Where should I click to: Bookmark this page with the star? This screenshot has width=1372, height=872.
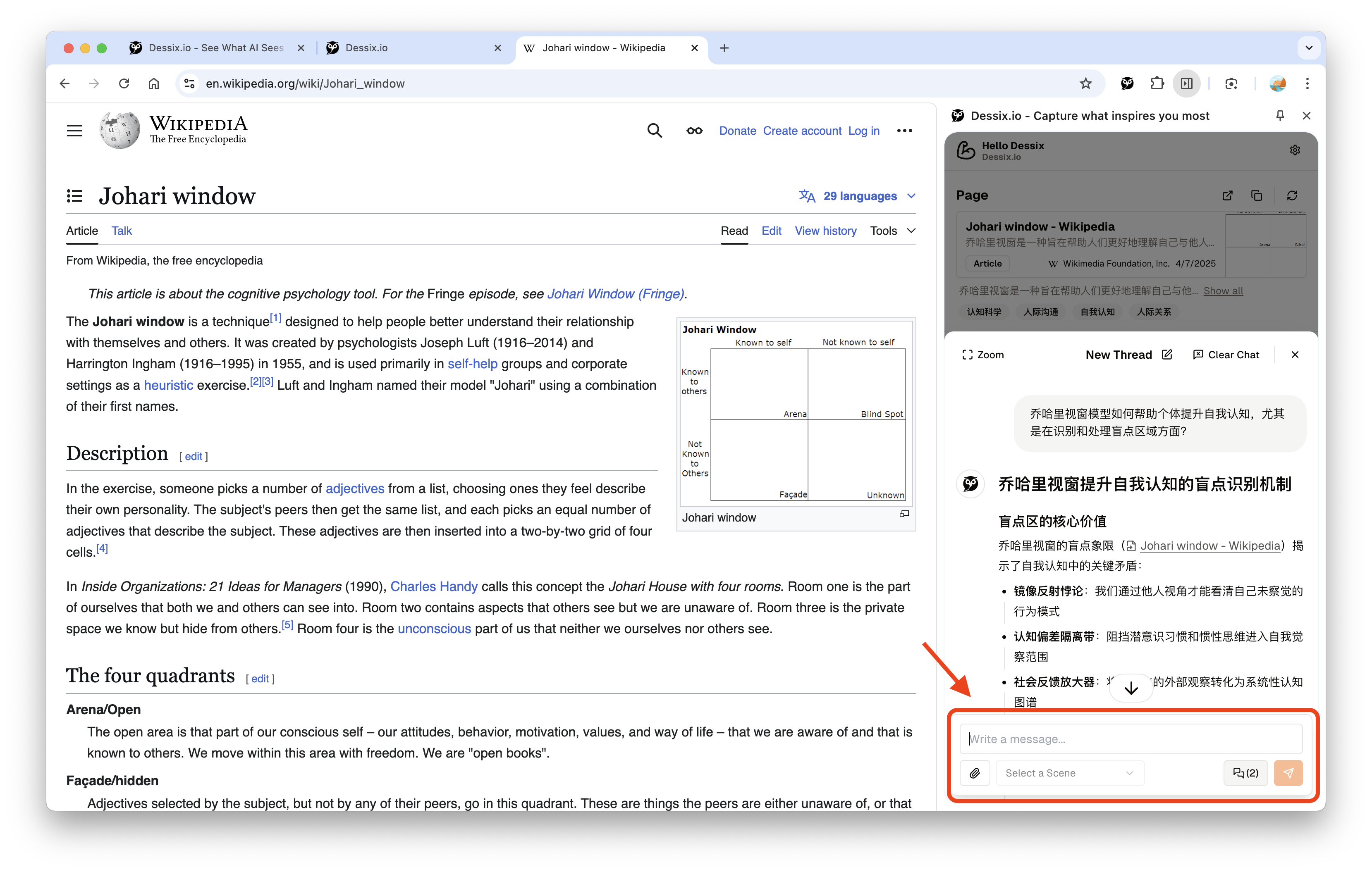coord(1085,84)
